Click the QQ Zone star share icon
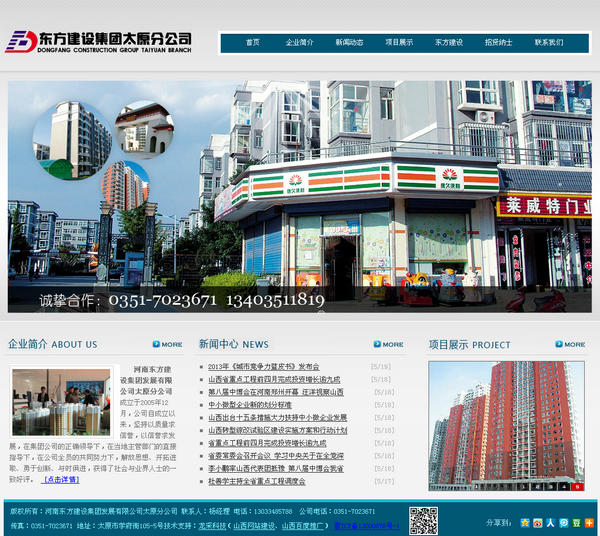600x536 pixels. pyautogui.click(x=525, y=522)
